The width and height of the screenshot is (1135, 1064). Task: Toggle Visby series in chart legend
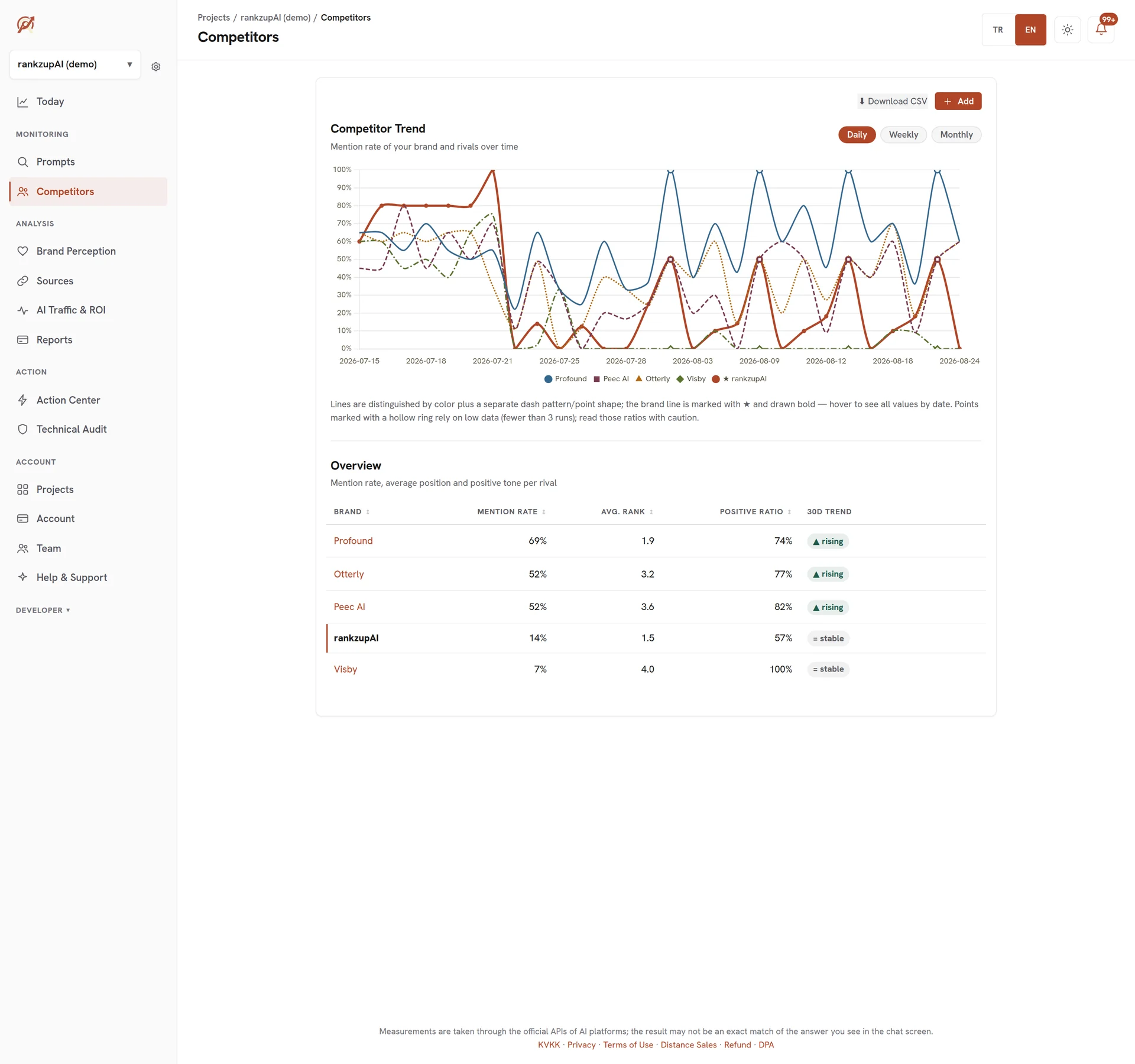pyautogui.click(x=691, y=379)
